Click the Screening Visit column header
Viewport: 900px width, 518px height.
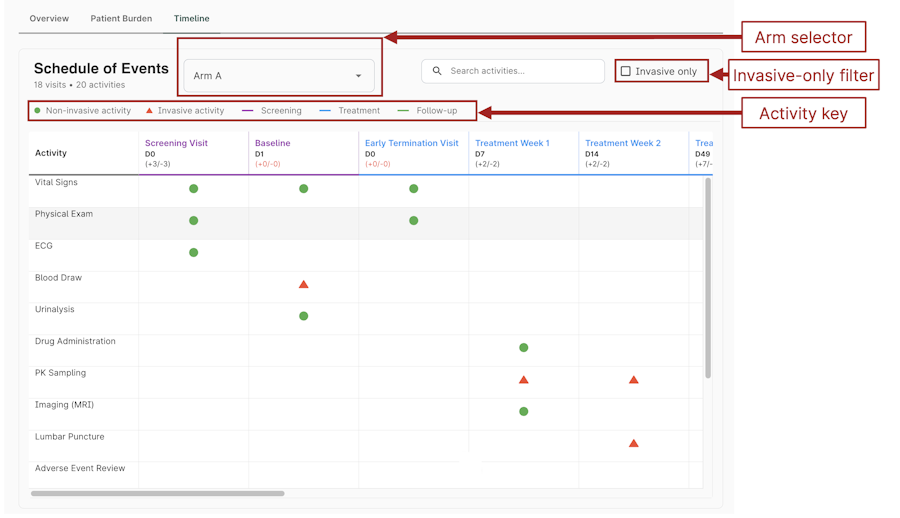click(193, 153)
